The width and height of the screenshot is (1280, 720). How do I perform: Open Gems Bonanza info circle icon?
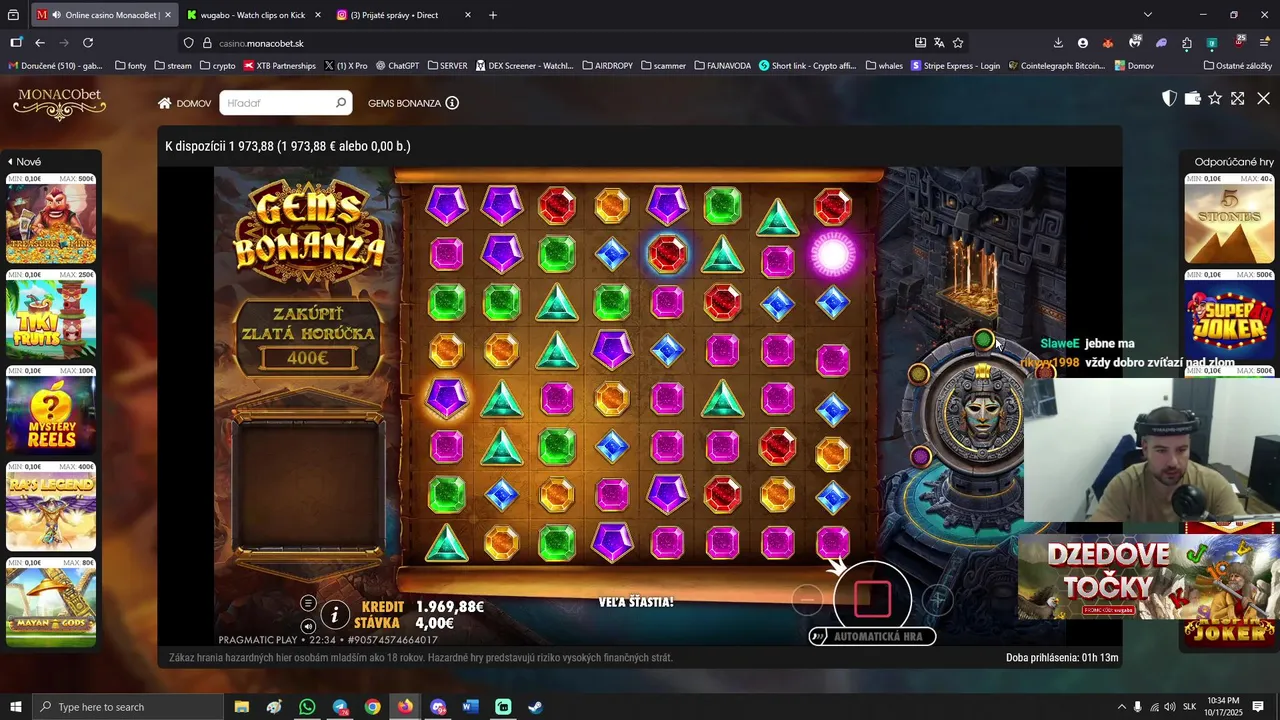click(452, 103)
